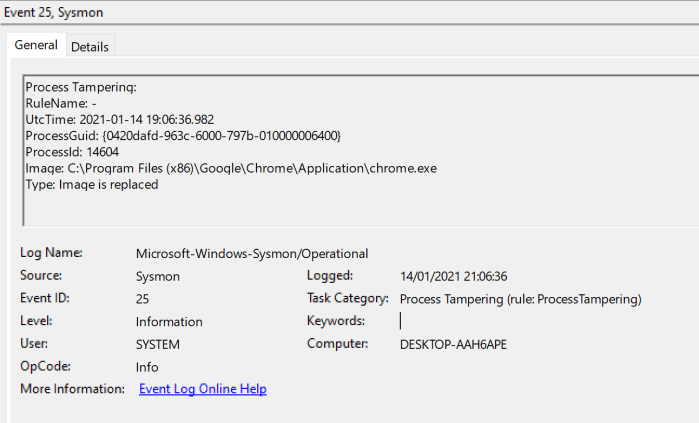The width and height of the screenshot is (699, 423).
Task: Click the 'Type: Image is replaced' line
Action: pos(92,184)
